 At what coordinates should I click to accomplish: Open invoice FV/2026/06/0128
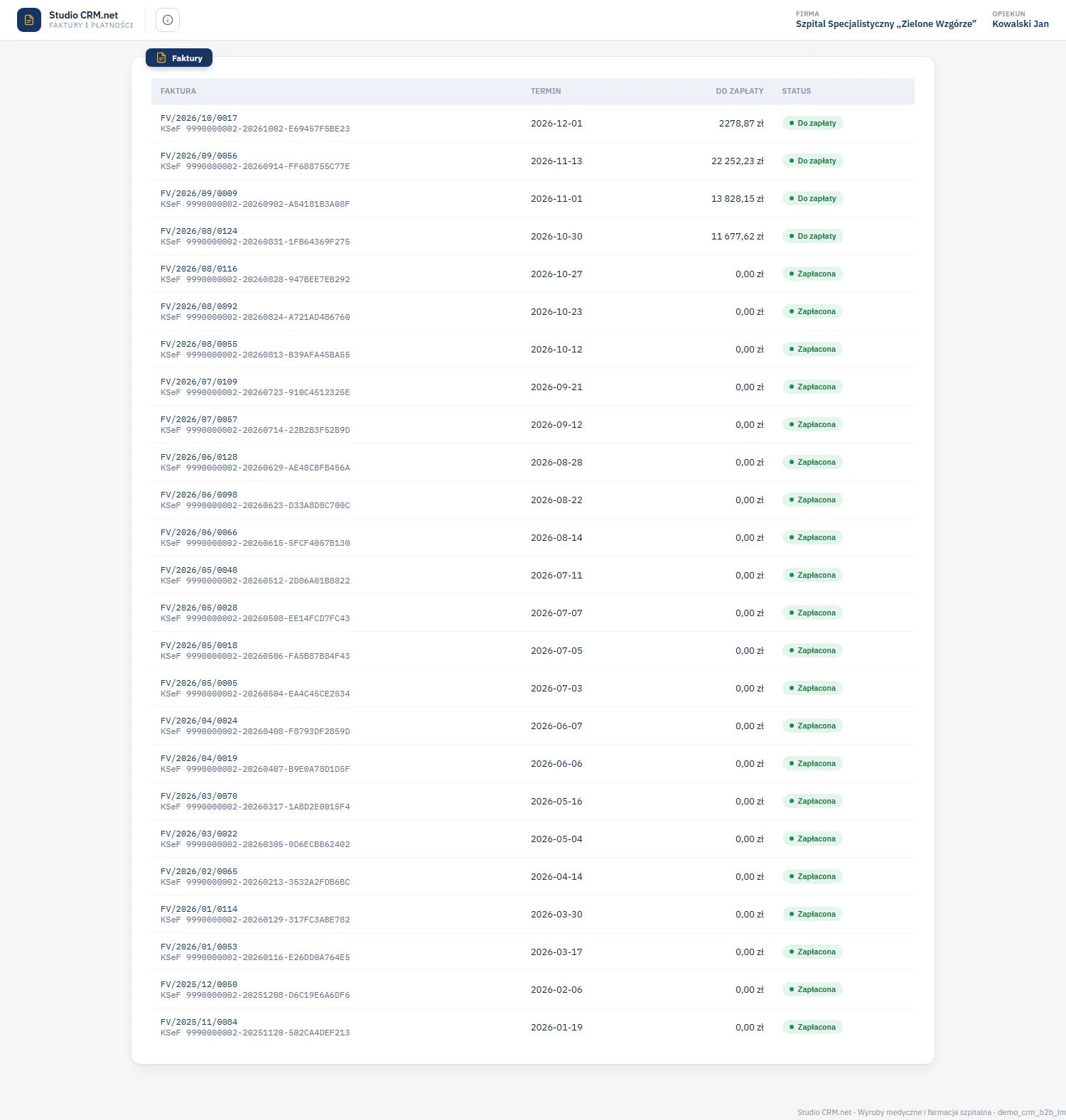coord(199,457)
